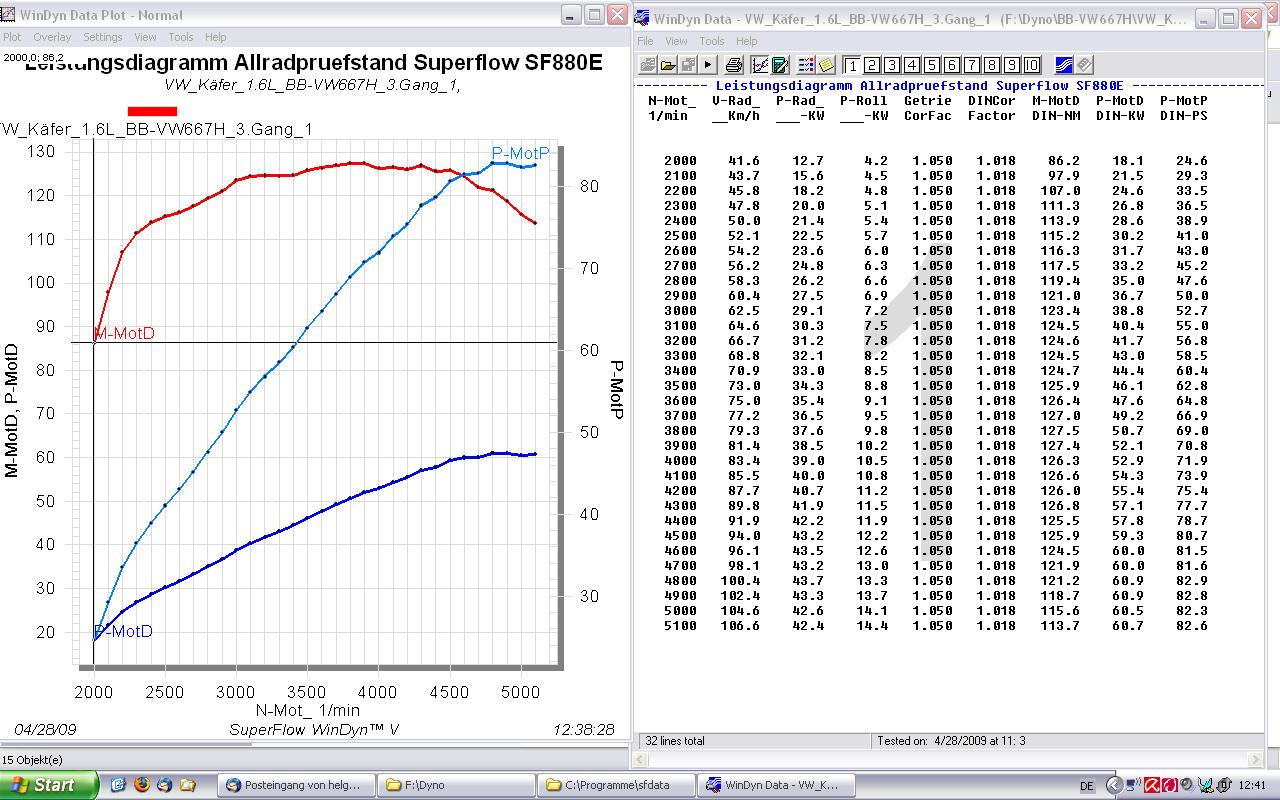
Task: Open the plot graph toolbar icon
Action: 759,65
